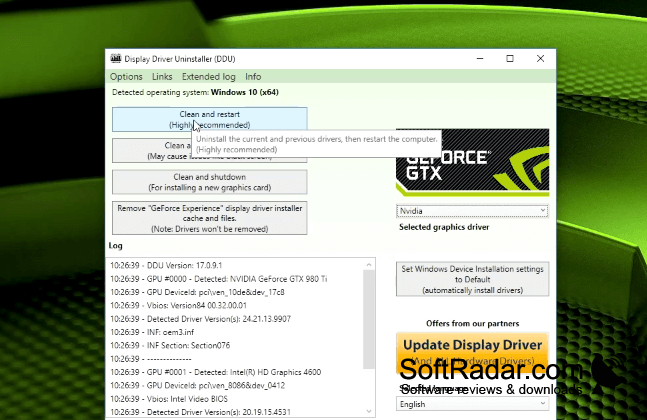
Task: Open the Extended log menu
Action: pos(208,77)
